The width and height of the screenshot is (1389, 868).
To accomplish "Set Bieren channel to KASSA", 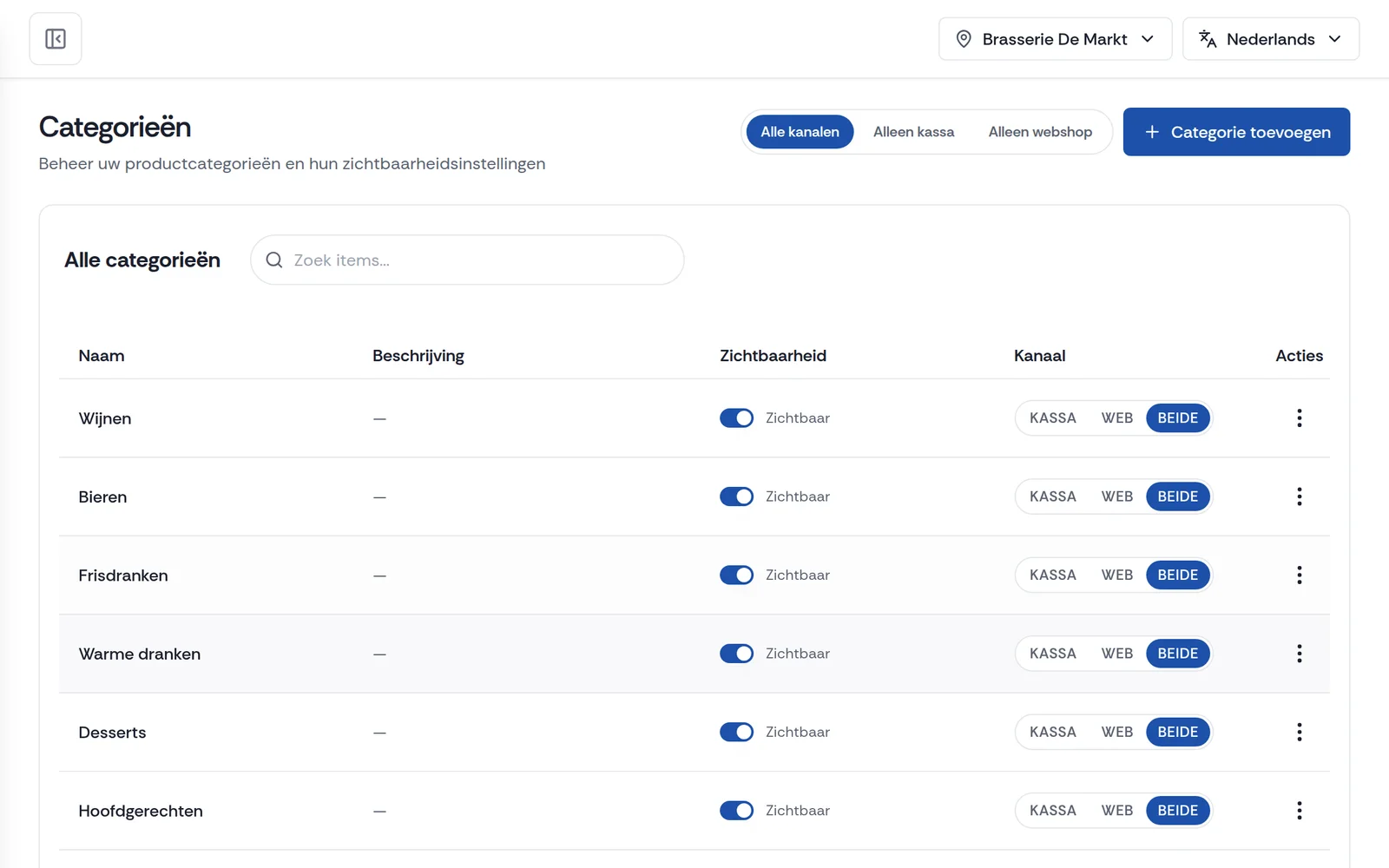I will (x=1053, y=496).
